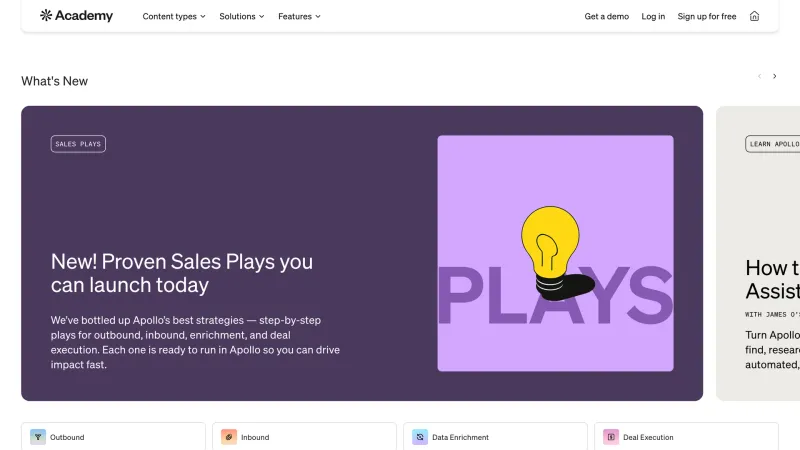Click the Data Enrichment icon
800x450 pixels.
point(420,437)
